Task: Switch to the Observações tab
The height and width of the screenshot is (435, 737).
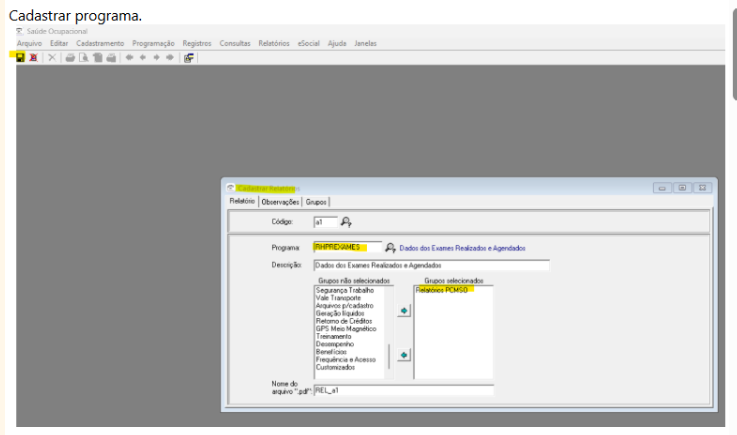Action: 280,201
